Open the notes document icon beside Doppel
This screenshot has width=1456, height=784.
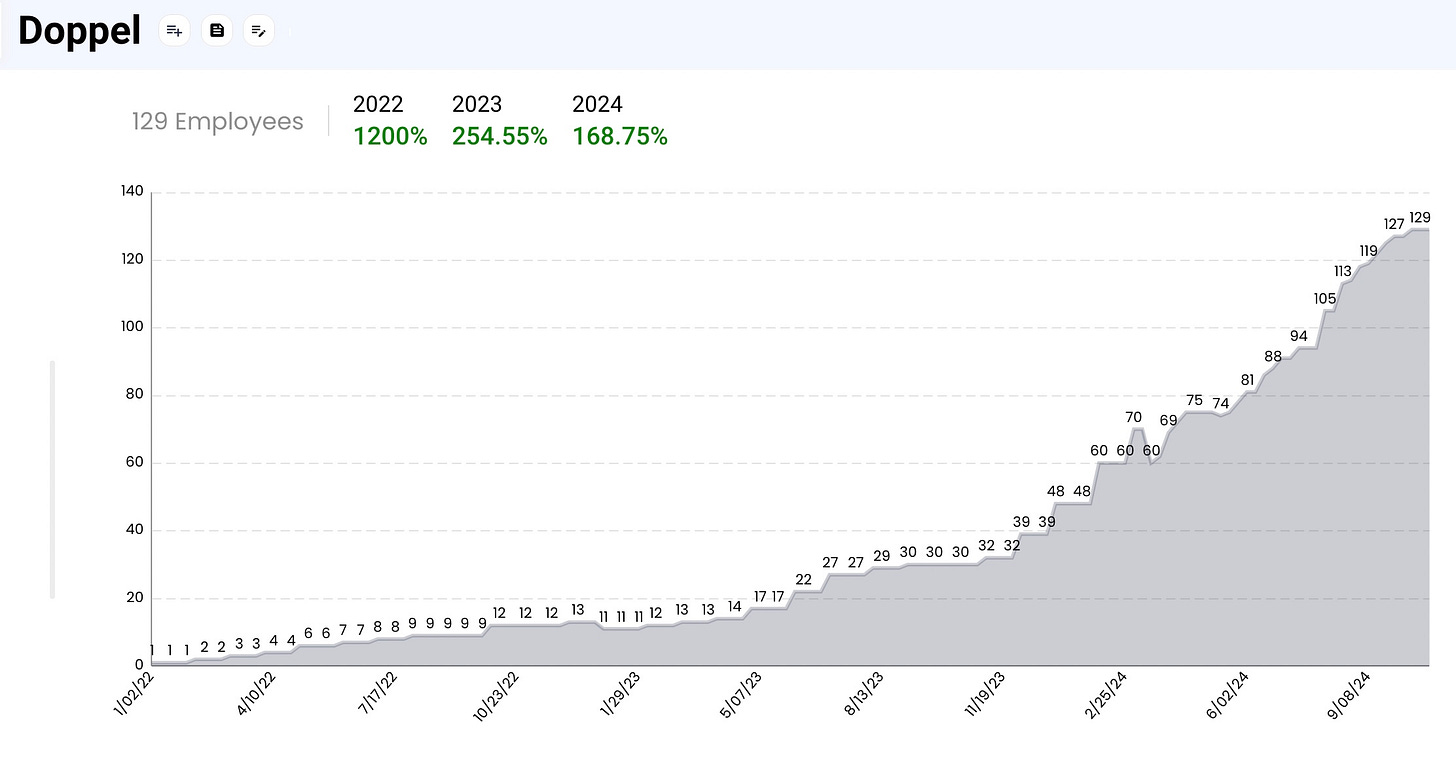(x=217, y=31)
